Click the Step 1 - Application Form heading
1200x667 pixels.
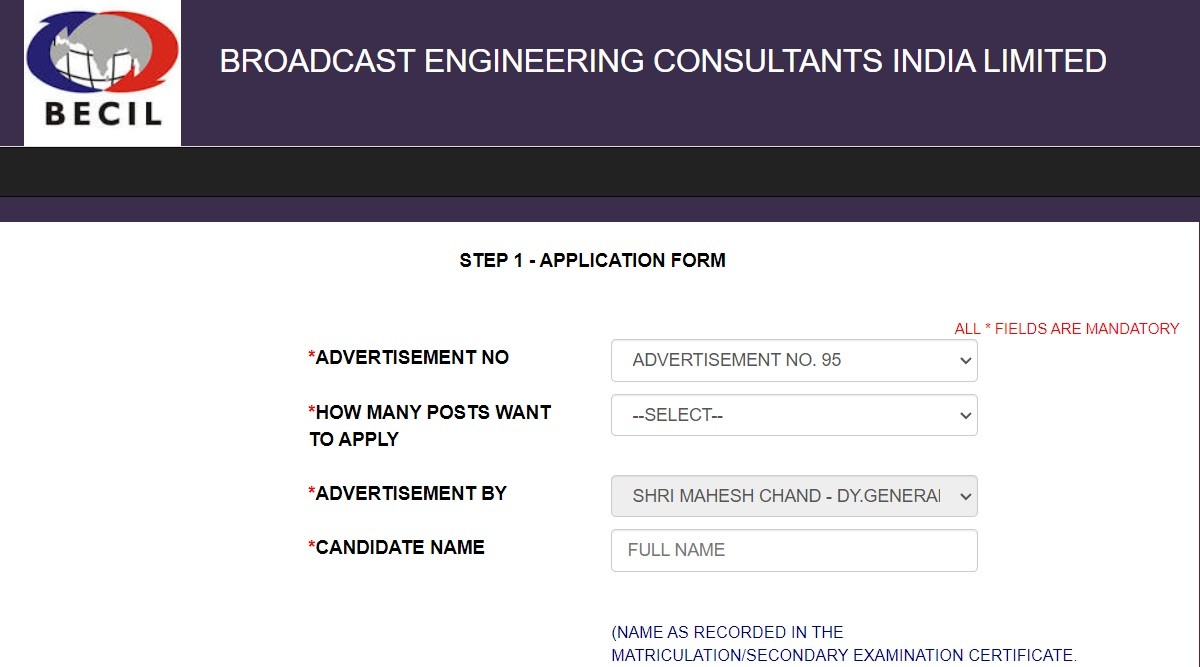pyautogui.click(x=592, y=261)
